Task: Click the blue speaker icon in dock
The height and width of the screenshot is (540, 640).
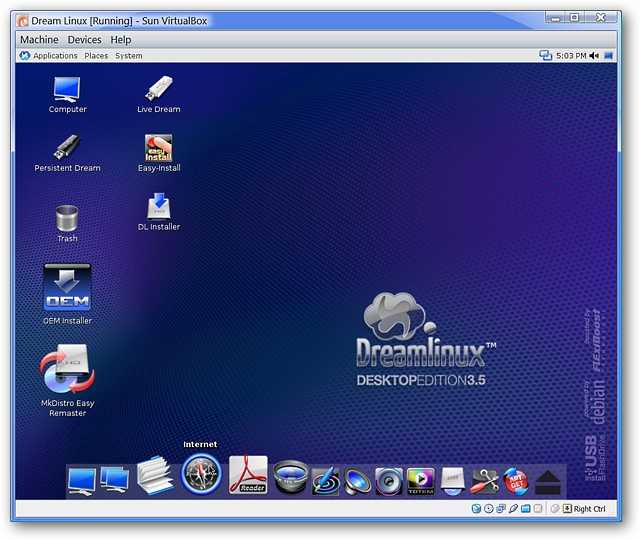Action: click(x=357, y=482)
